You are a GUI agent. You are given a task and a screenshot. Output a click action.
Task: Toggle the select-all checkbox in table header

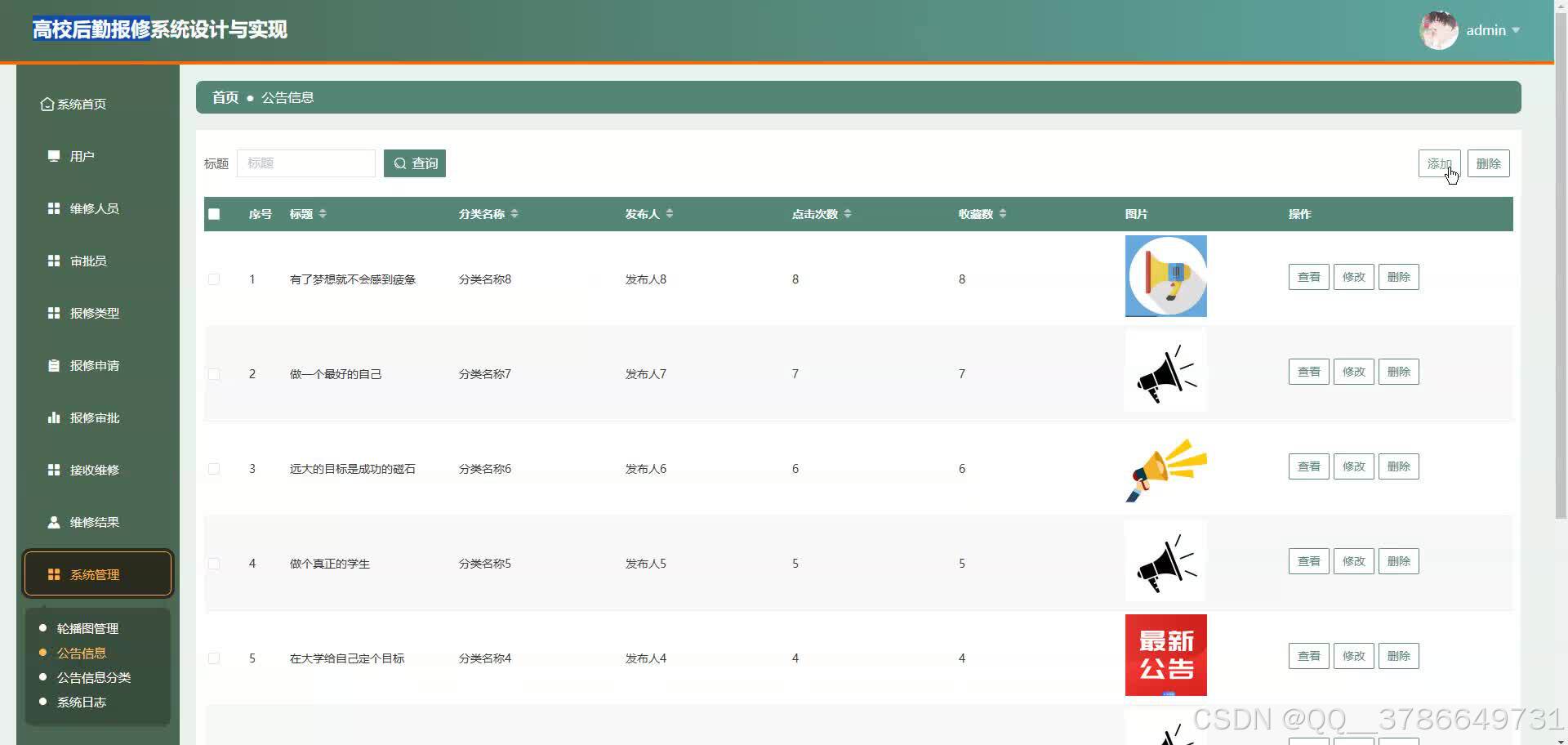[x=214, y=214]
